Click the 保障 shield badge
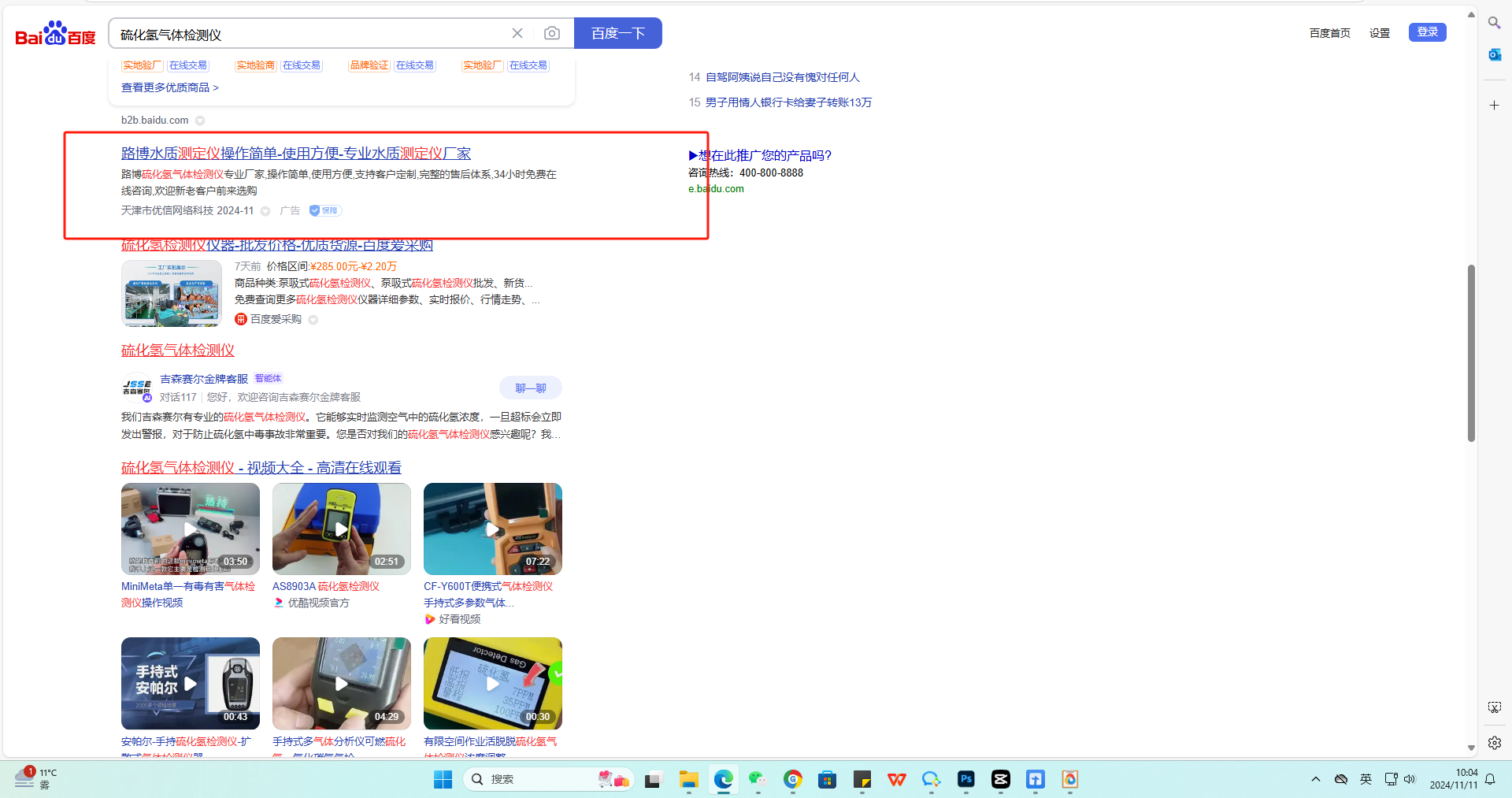1512x798 pixels. [325, 210]
